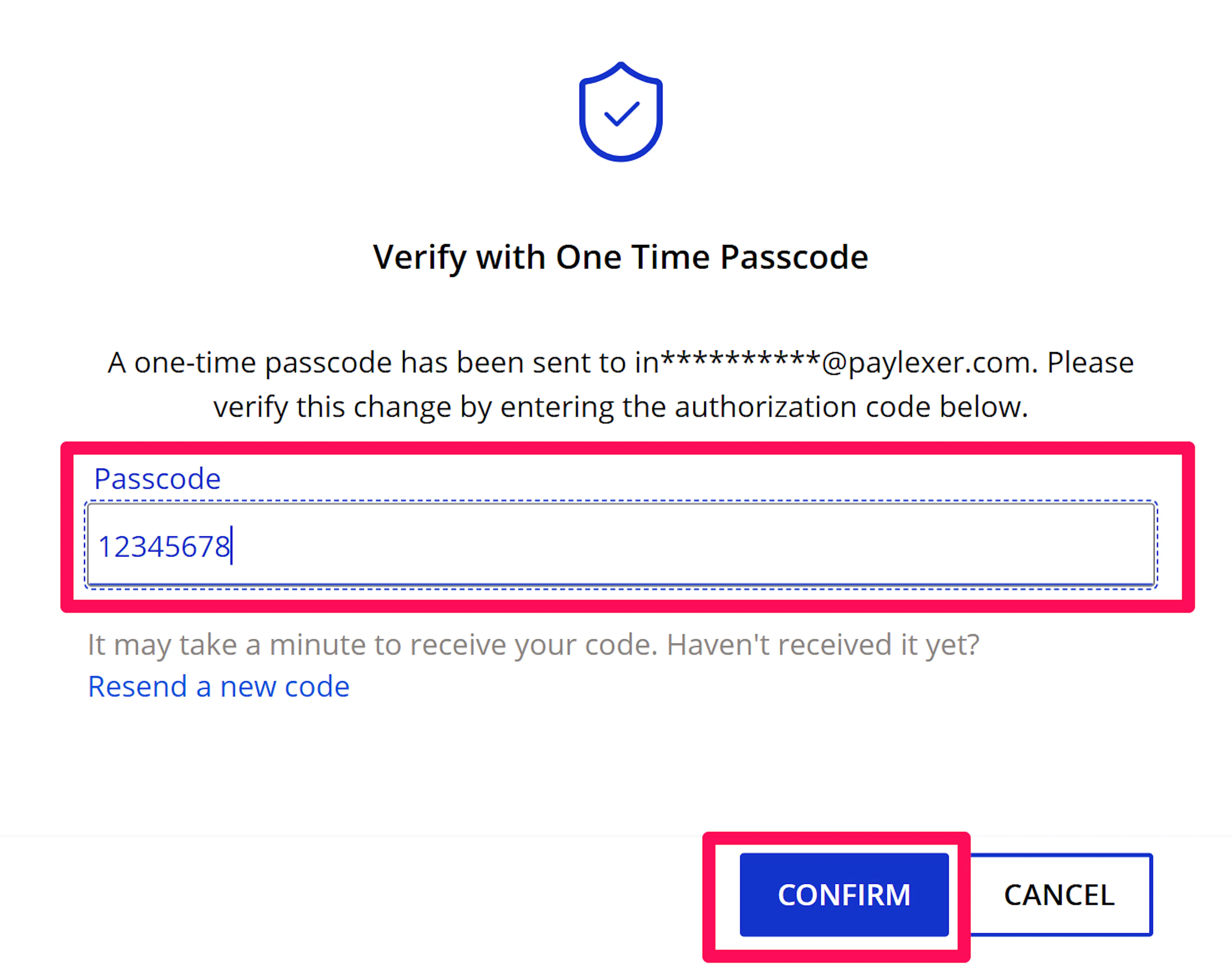This screenshot has height=968, width=1232.
Task: Request a new code via resend link
Action: [218, 687]
